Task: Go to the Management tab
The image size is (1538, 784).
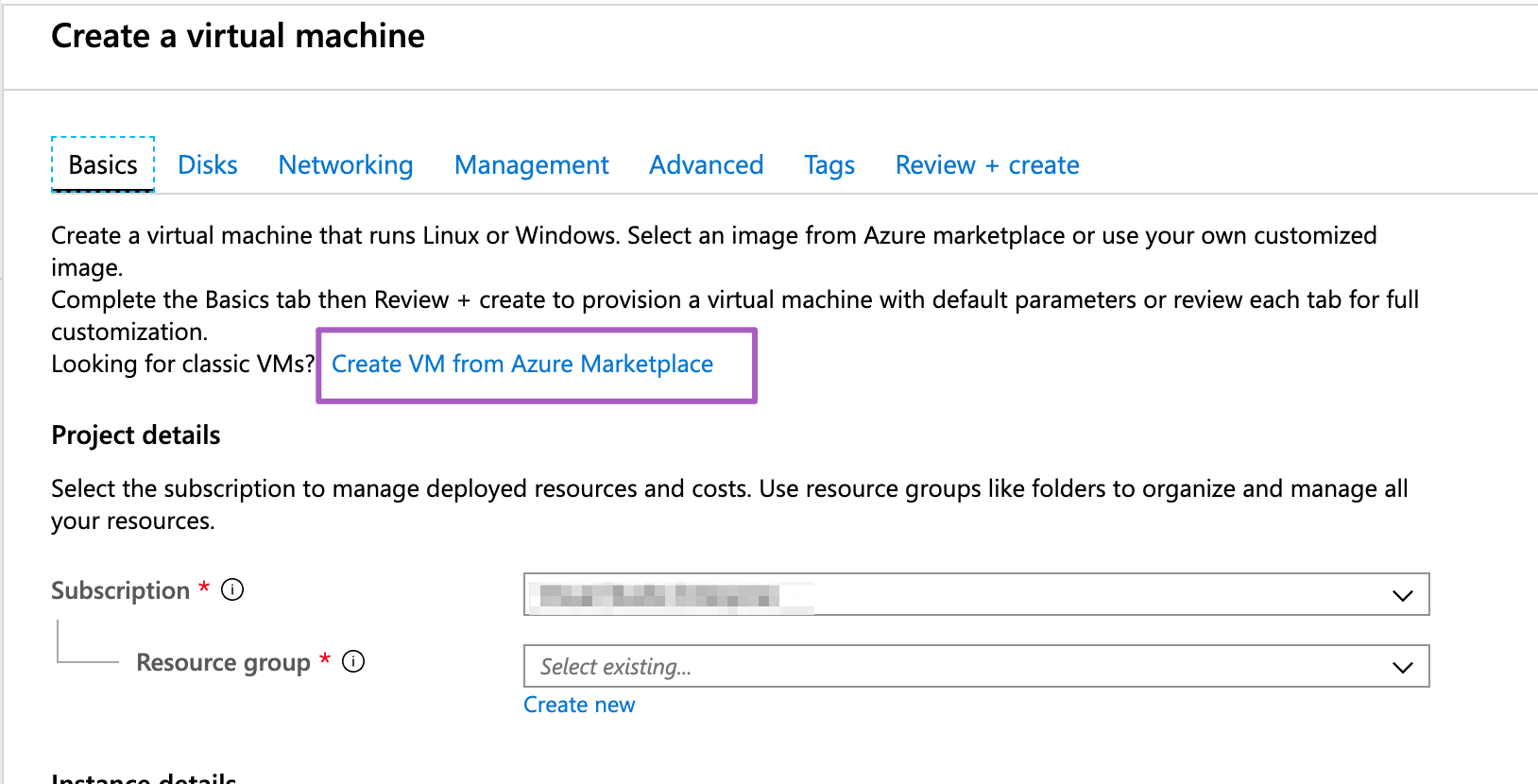Action: tap(531, 165)
